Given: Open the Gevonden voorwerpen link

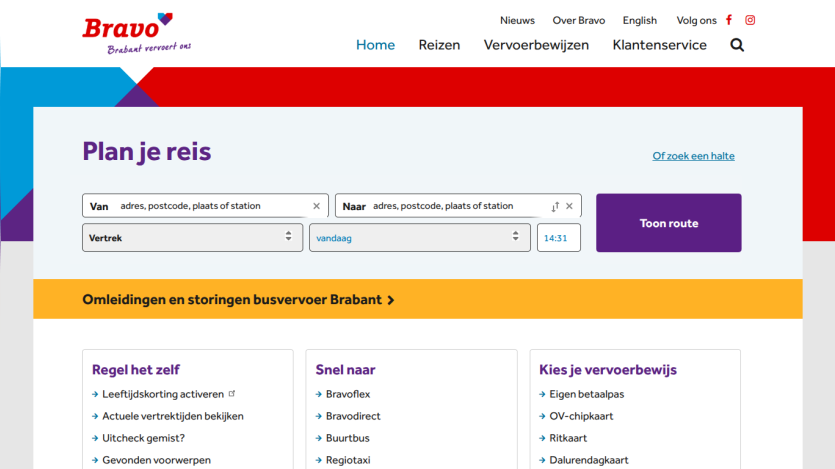Looking at the screenshot, I should click(x=157, y=460).
